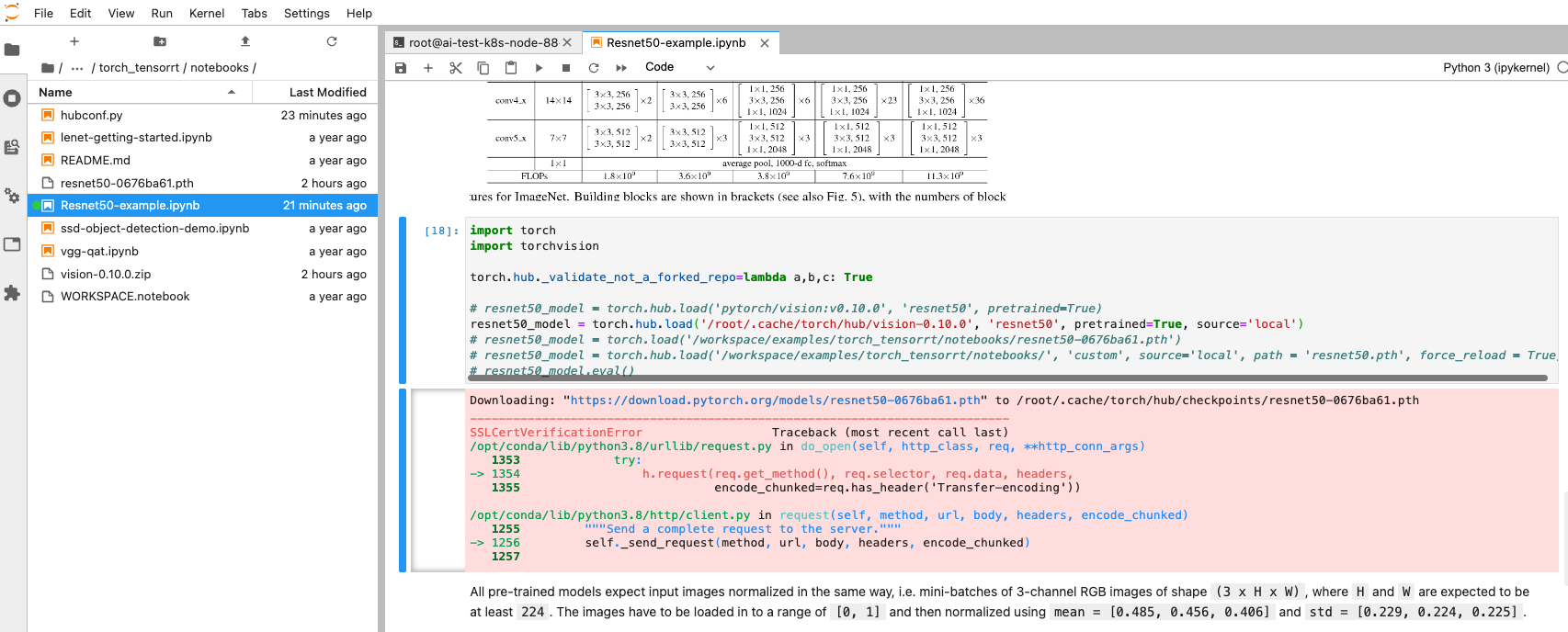Sort files by Last Modified column
1568x632 pixels.
coord(314,92)
